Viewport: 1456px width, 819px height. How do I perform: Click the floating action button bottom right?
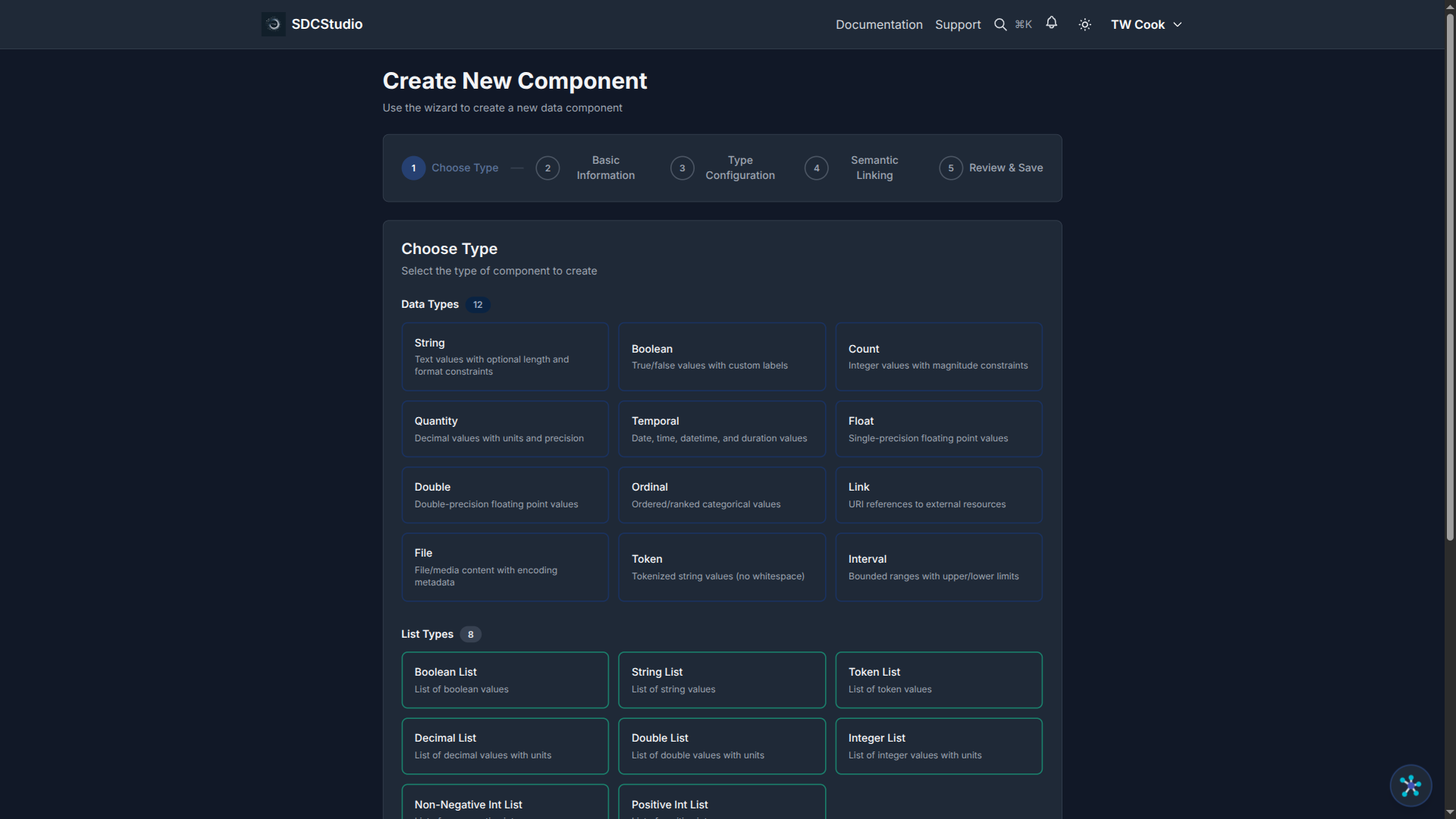[1410, 786]
